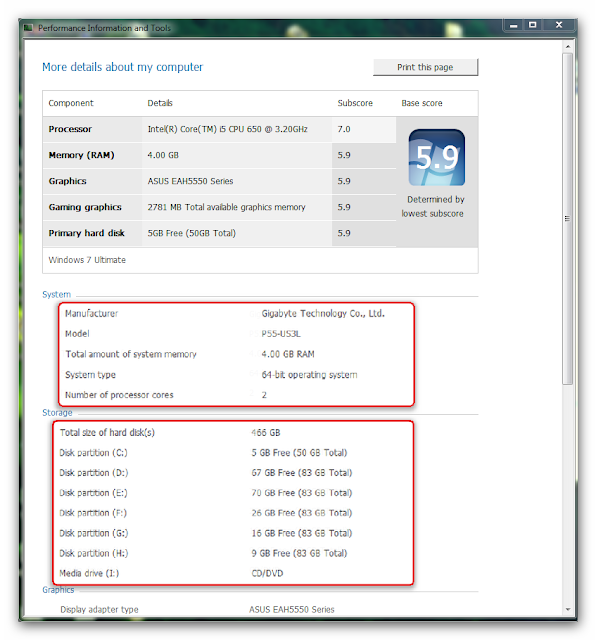
Task: Click 'Intel(R) Core(TM) i5 CPU 650 @ 3.20GHz'
Action: click(227, 129)
